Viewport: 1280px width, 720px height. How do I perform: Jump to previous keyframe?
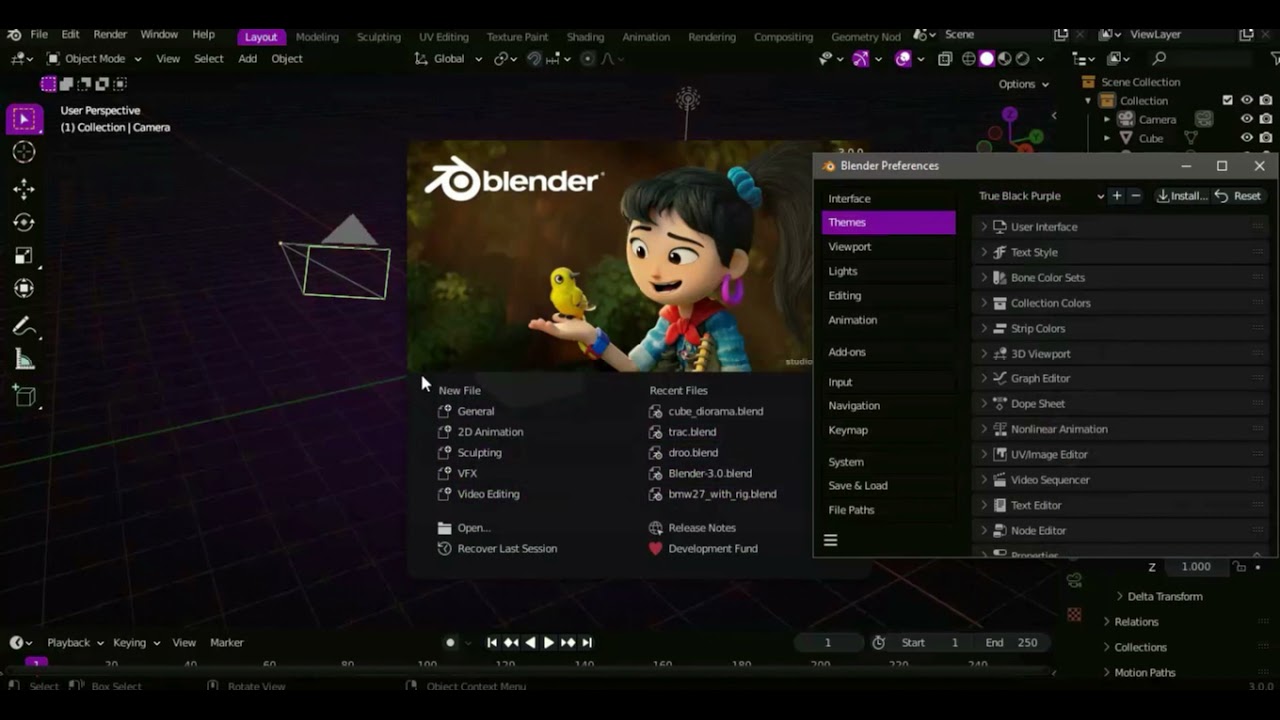[511, 643]
